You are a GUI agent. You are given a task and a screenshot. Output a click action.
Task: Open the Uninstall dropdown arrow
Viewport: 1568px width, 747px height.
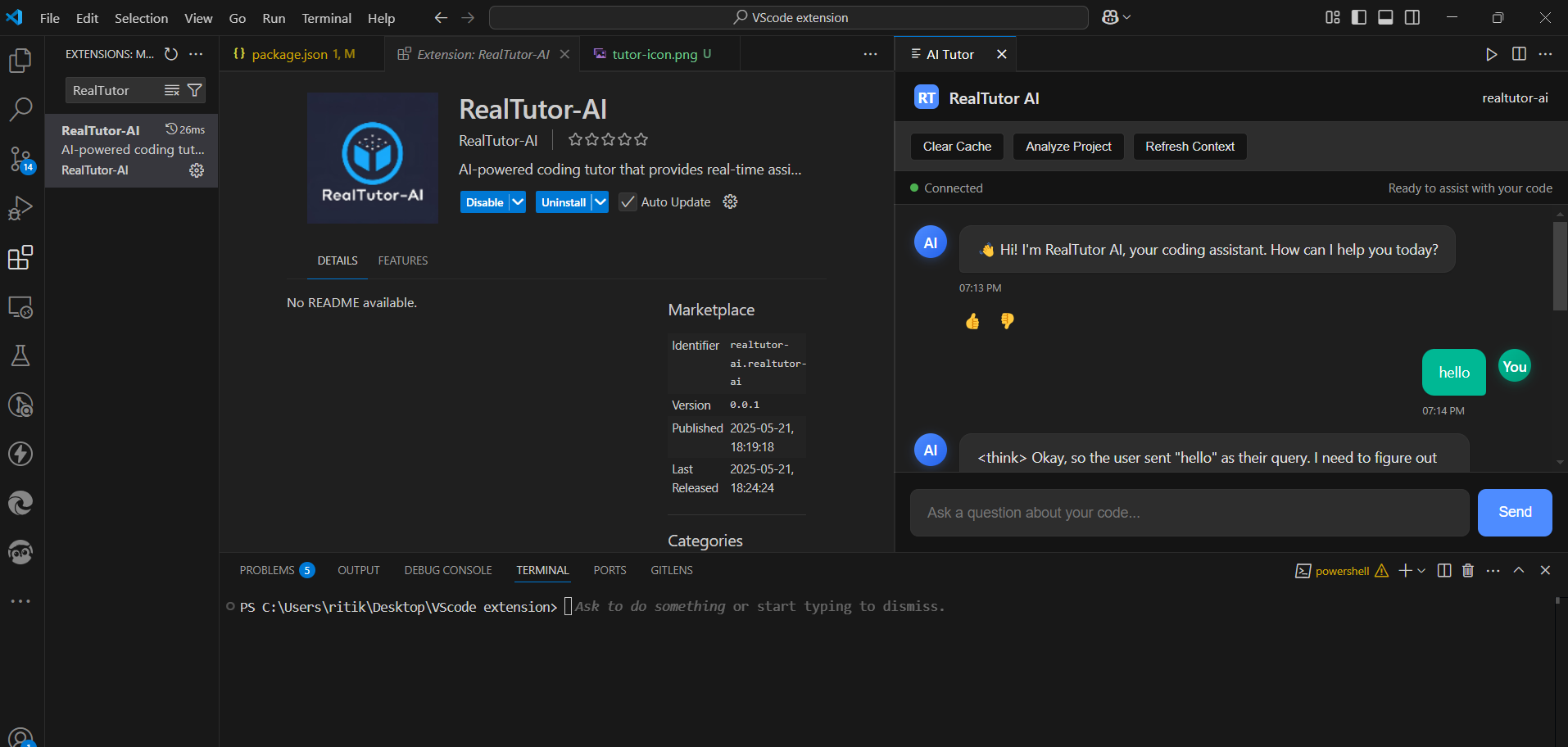pos(600,201)
